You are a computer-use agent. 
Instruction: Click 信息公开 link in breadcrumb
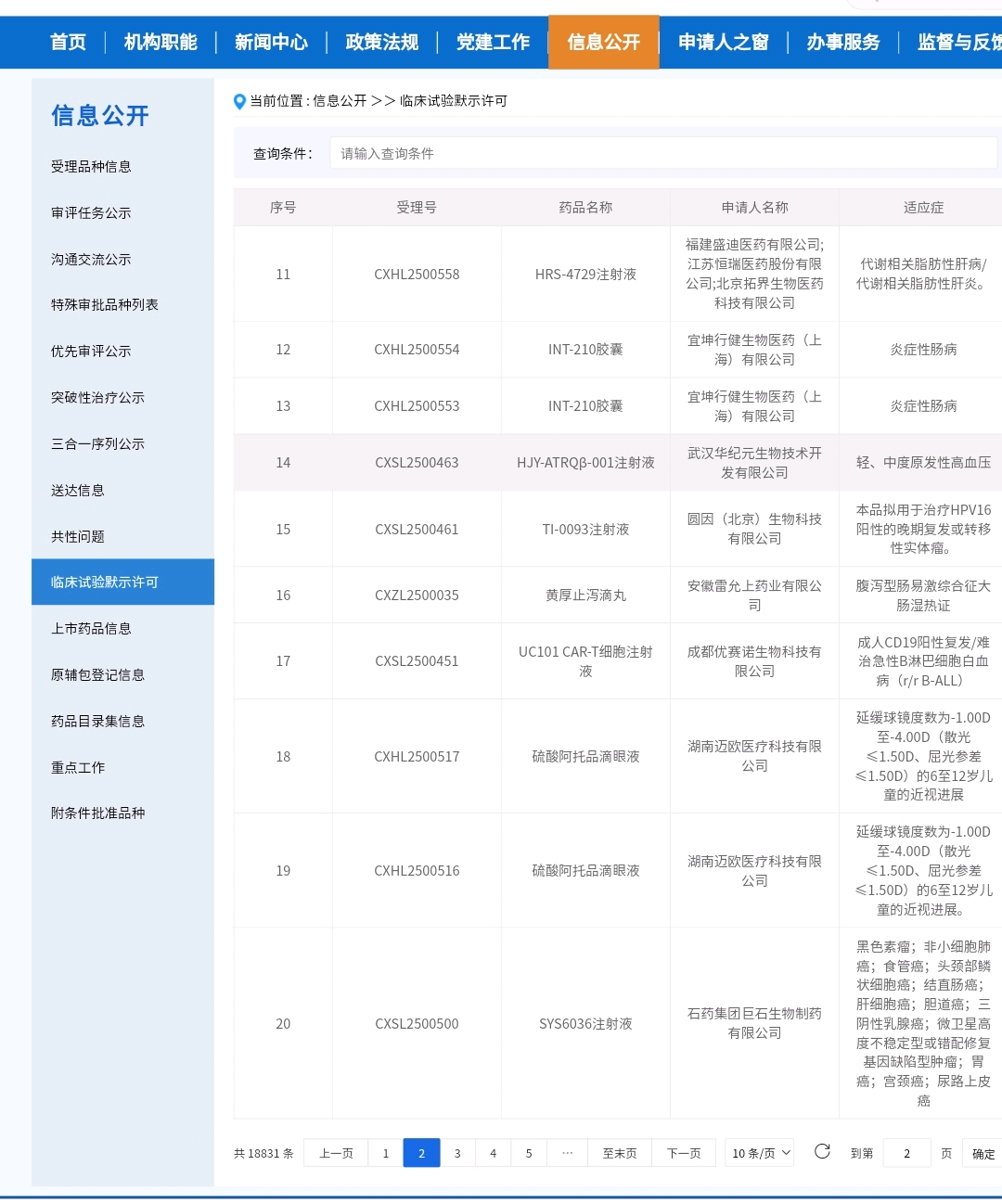coord(340,101)
